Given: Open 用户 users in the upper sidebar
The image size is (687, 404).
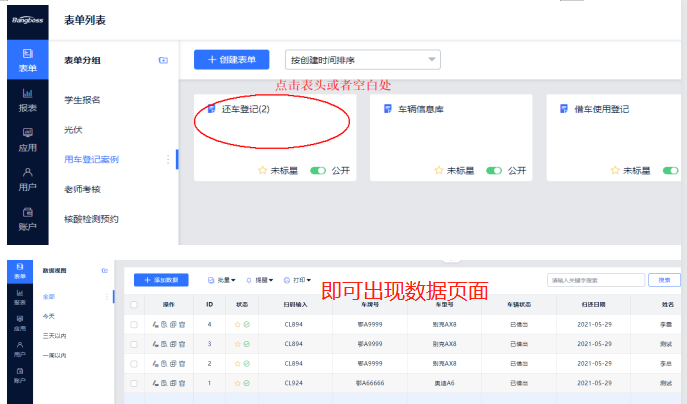Looking at the screenshot, I should point(27,178).
